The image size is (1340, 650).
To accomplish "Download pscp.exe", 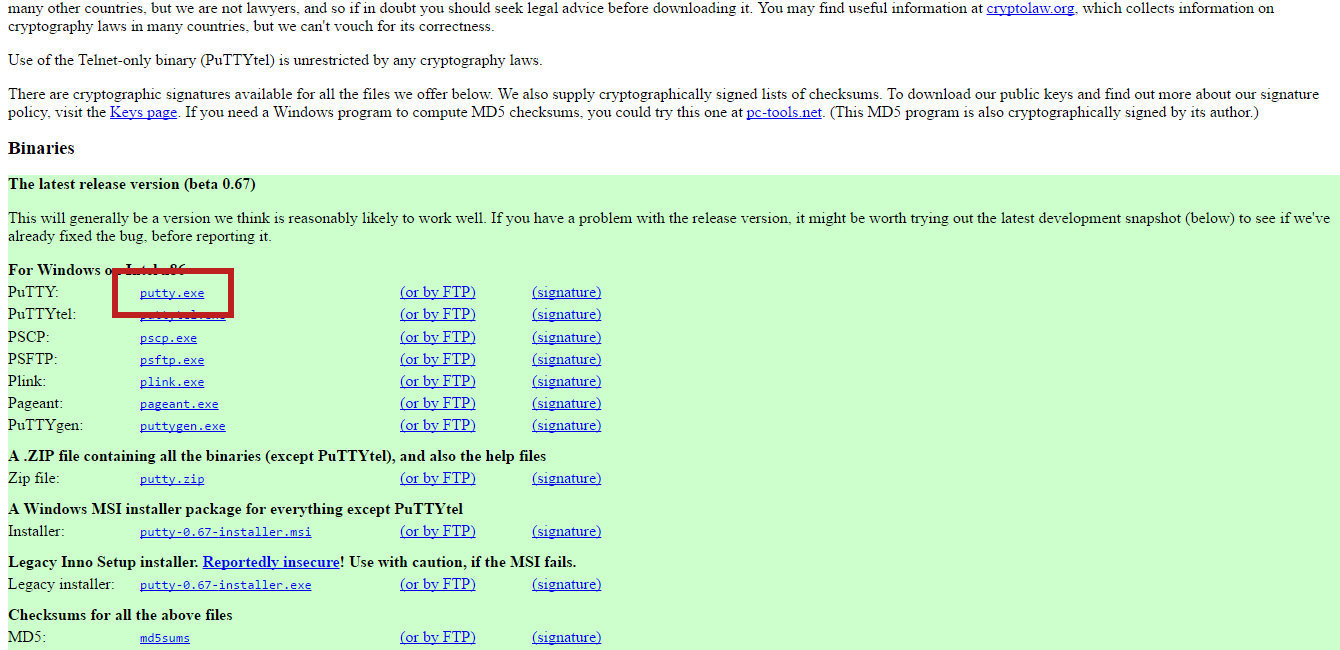I will coord(168,338).
